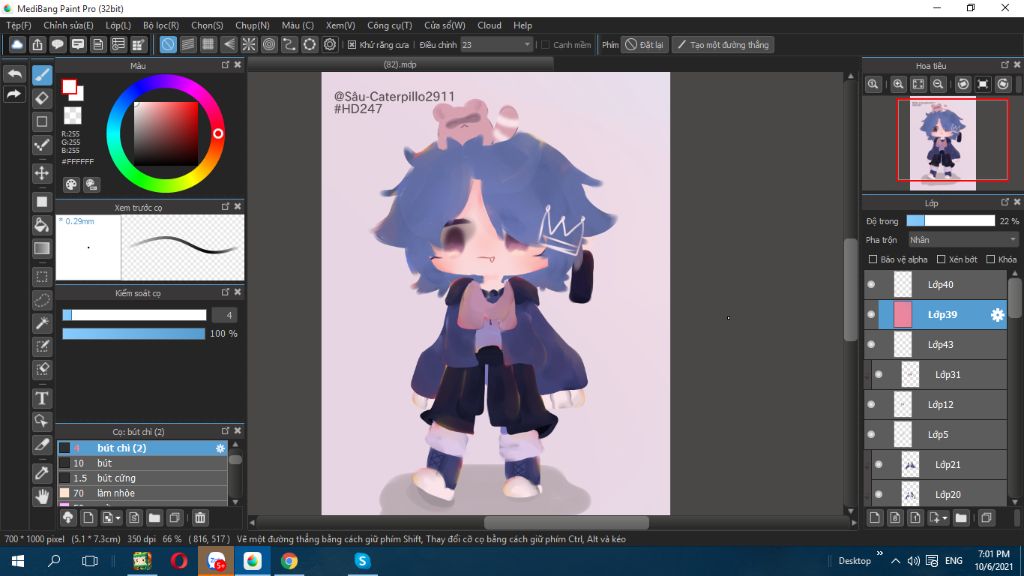Screen dimensions: 1024x576
Task: Open the Bộ lọc(R) menu
Action: coord(161,25)
